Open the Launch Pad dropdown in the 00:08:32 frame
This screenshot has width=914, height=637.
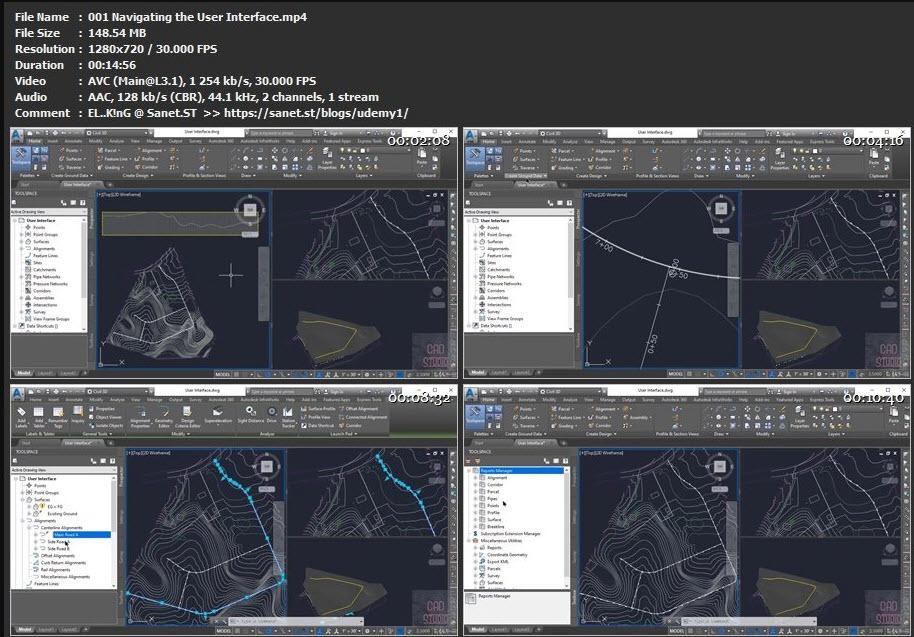pyautogui.click(x=343, y=434)
